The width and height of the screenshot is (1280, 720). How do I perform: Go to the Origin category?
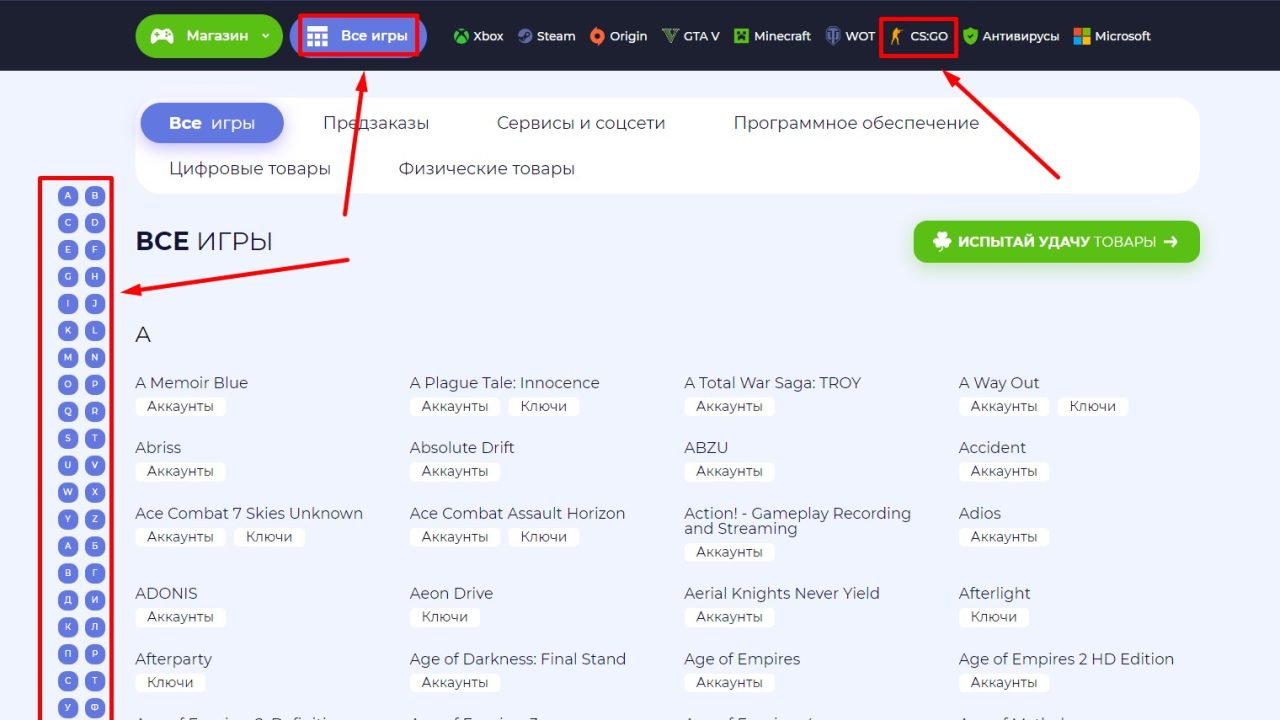tap(618, 36)
